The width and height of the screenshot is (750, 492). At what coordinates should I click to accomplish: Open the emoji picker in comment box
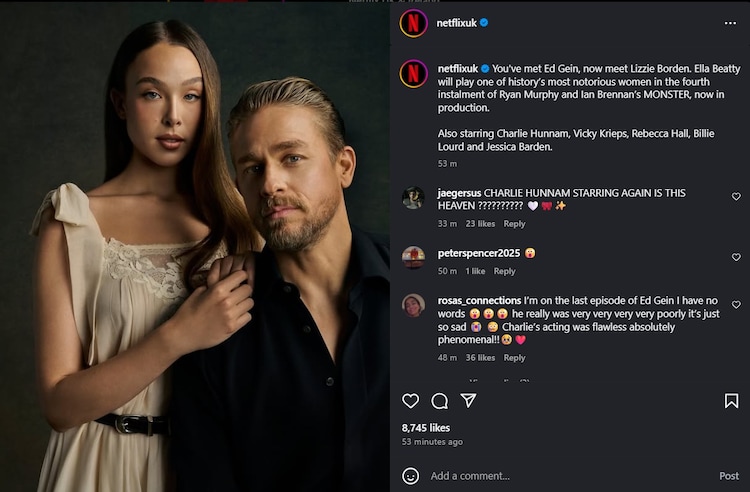pyautogui.click(x=410, y=476)
